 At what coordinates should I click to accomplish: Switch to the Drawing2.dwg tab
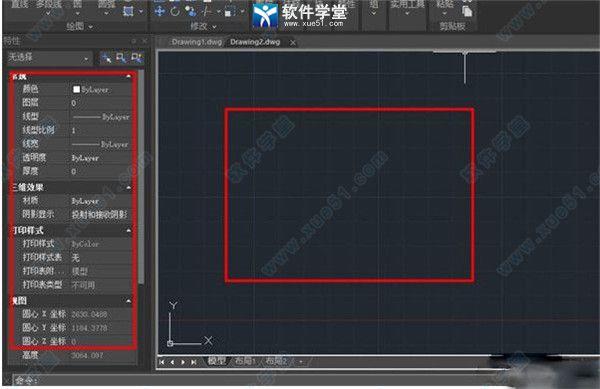click(x=255, y=42)
